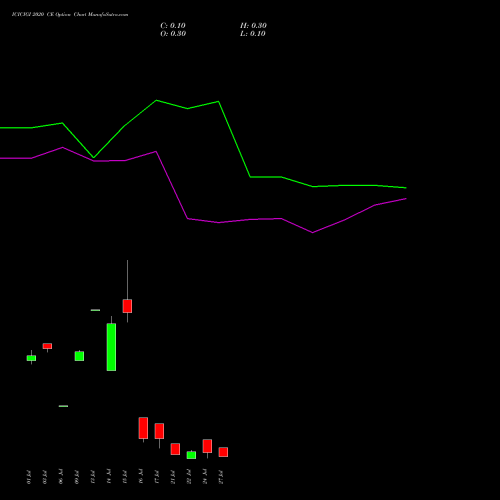Click the chart title text at top left
This screenshot has width=500, height=500.
tap(70, 15)
